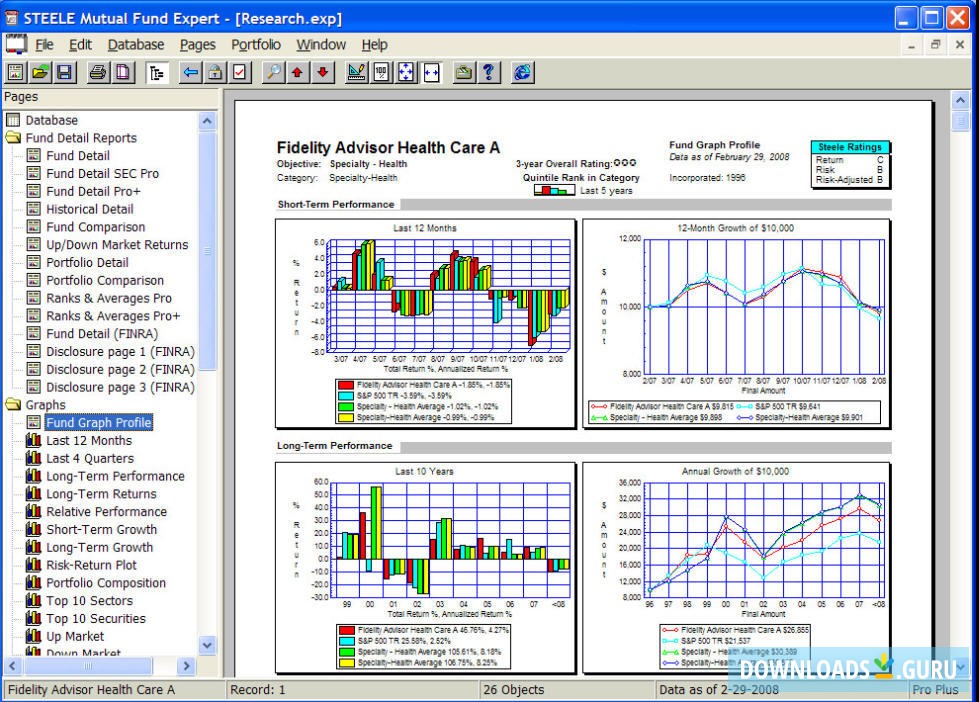The image size is (979, 702).
Task: Launch Internet Explorer globe icon
Action: (x=522, y=72)
